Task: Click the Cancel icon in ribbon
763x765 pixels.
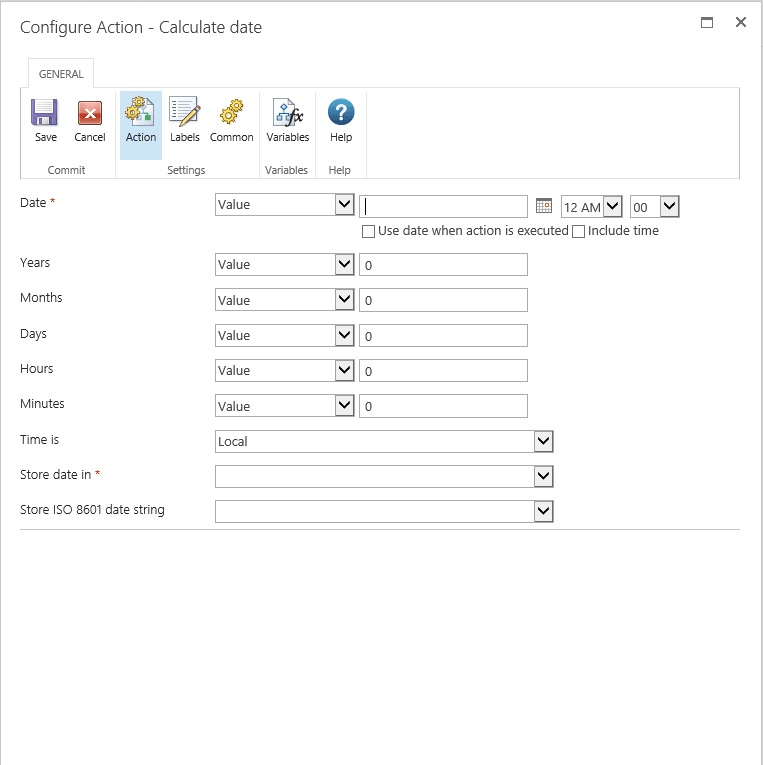Action: (90, 113)
